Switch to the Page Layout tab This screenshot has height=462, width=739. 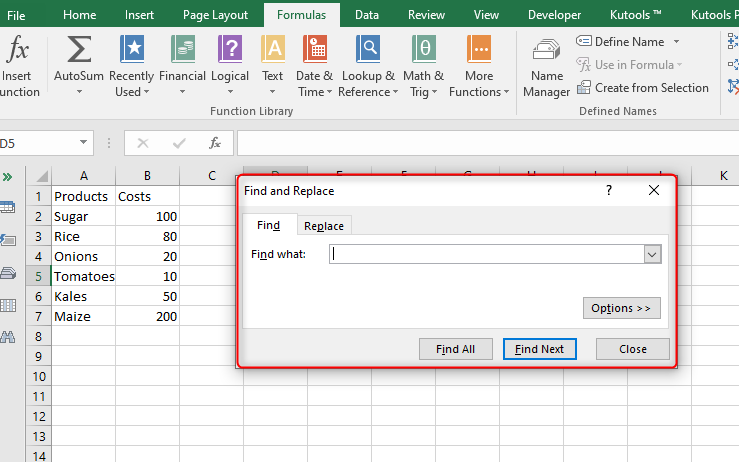[215, 15]
